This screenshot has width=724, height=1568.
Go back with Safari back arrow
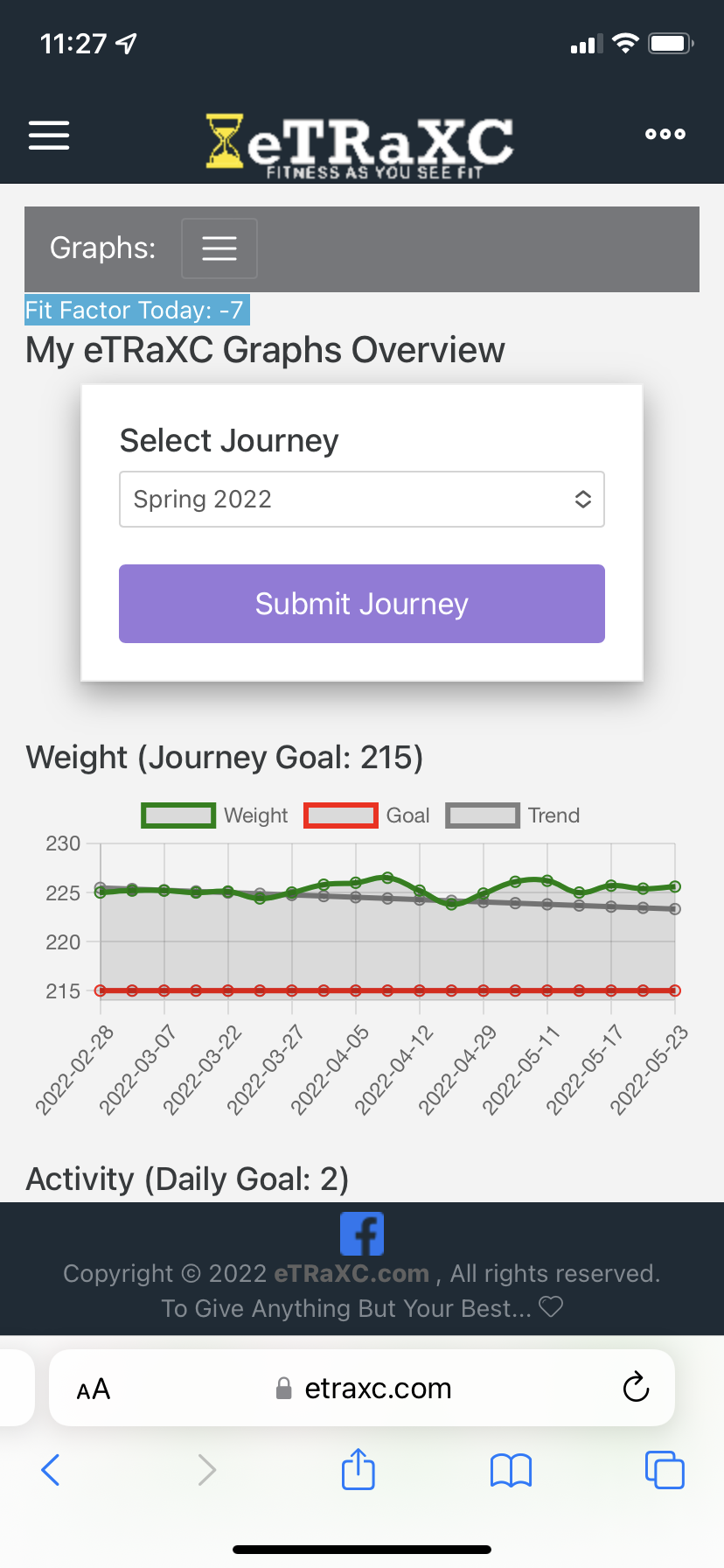51,1470
